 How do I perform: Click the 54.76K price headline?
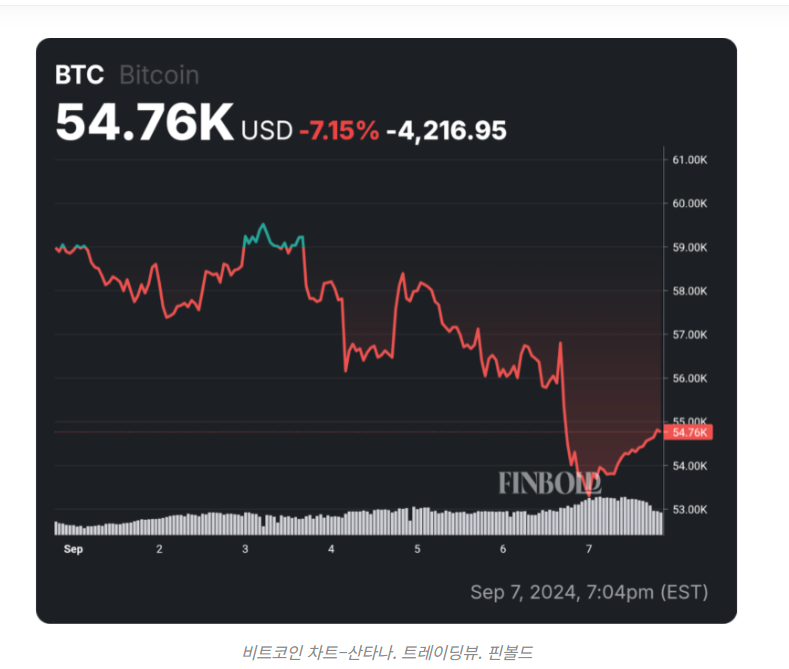[144, 121]
